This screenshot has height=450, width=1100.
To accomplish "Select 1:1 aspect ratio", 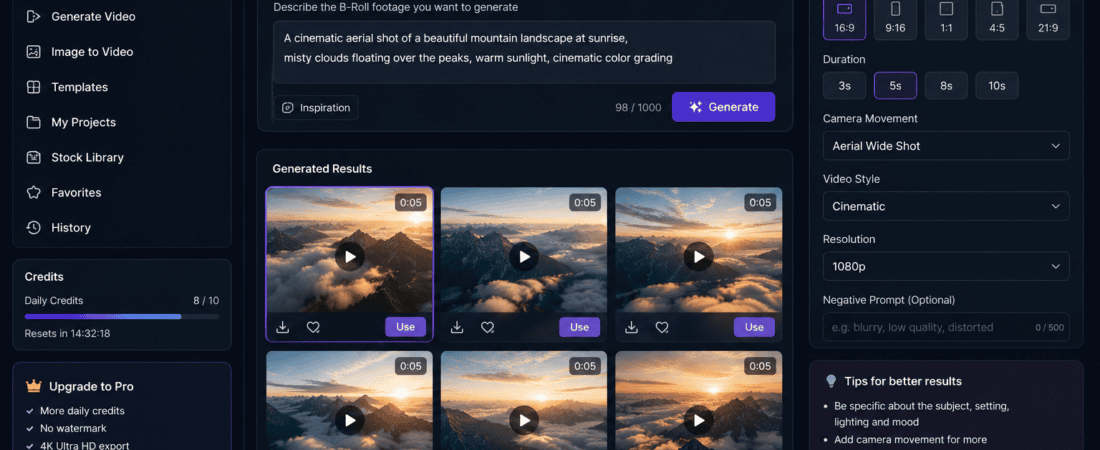I will coord(946,19).
